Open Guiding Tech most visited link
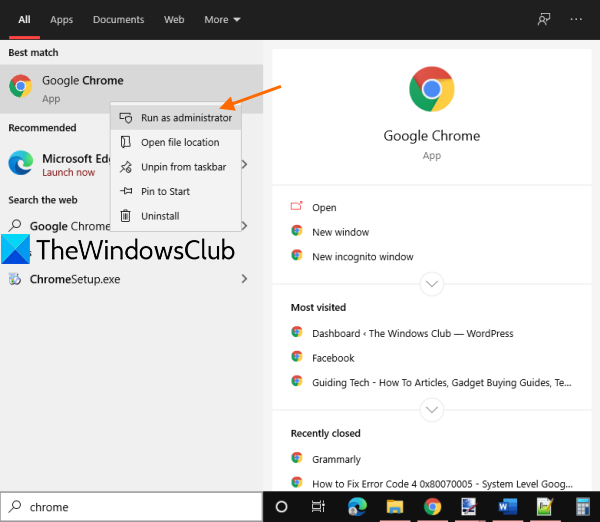 (x=442, y=383)
